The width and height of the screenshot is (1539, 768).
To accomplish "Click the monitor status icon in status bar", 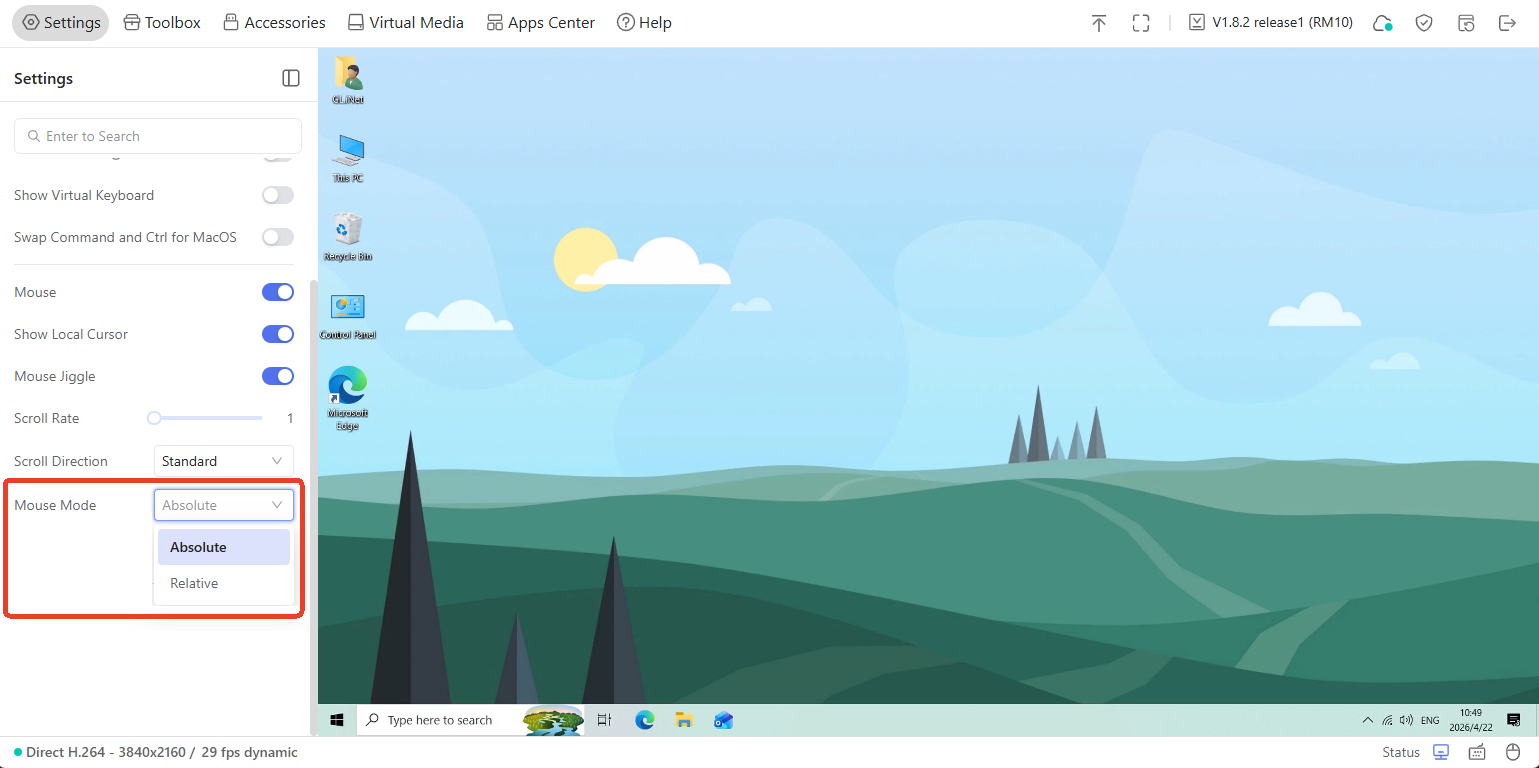I will 1441,752.
